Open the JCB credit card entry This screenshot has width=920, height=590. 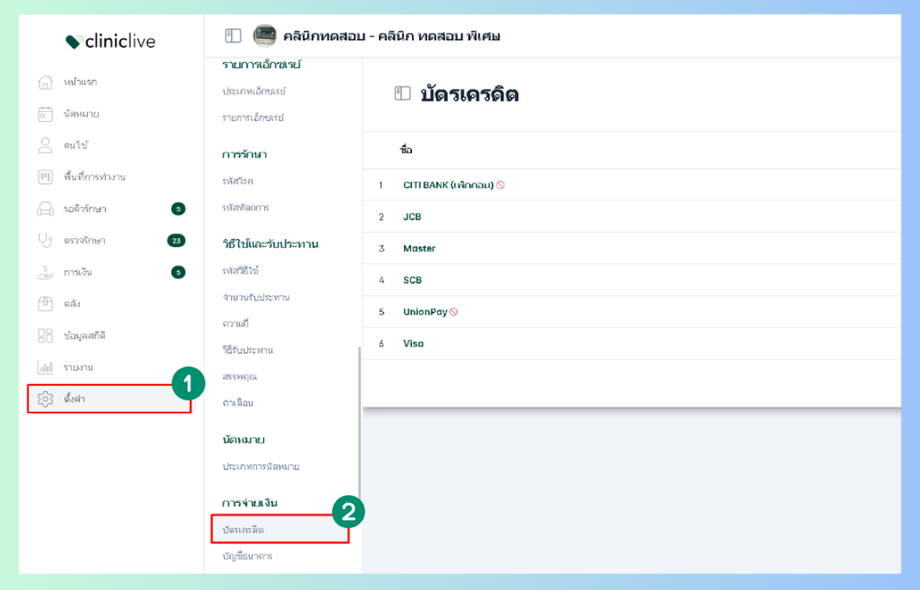(x=412, y=217)
